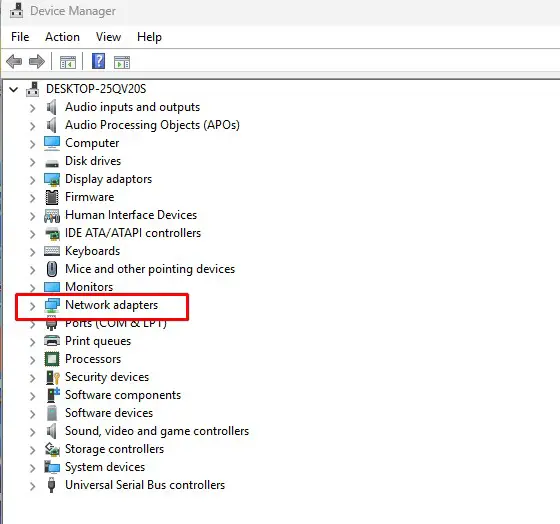Expand the Network adapters category

(x=32, y=306)
